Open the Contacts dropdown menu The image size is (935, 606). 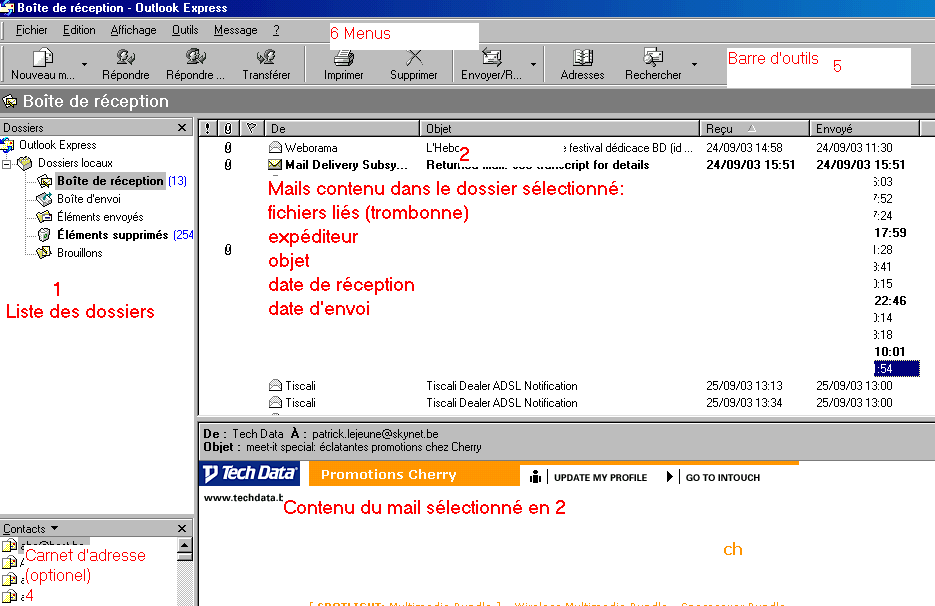[30, 528]
